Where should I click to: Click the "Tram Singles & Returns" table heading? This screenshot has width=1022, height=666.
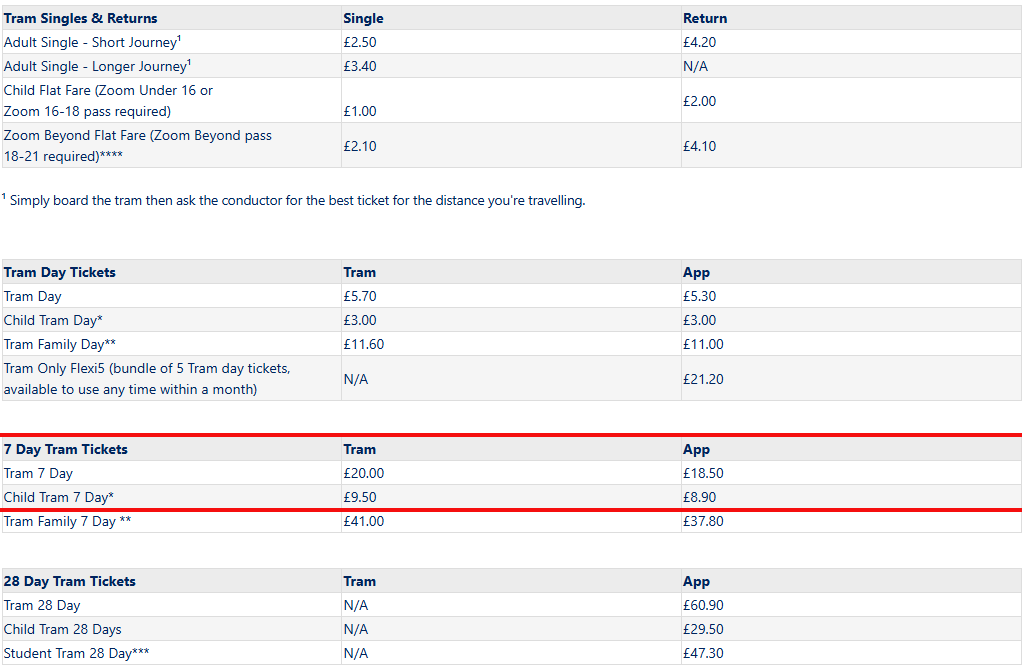(81, 18)
